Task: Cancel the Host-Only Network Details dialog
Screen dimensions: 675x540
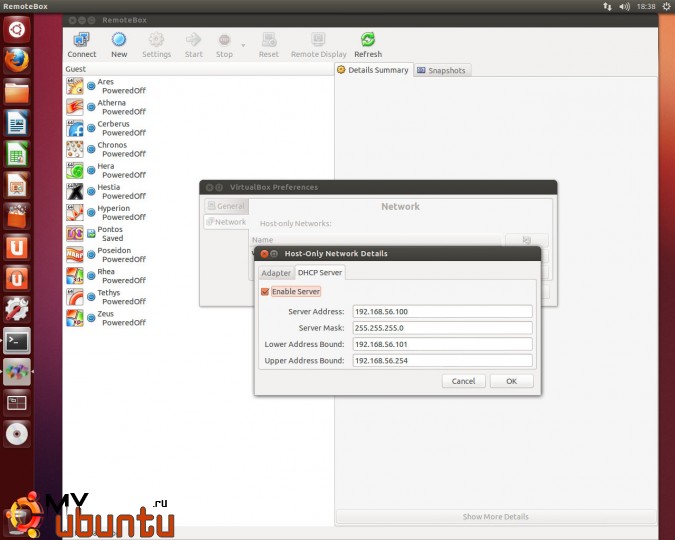Action: (463, 381)
